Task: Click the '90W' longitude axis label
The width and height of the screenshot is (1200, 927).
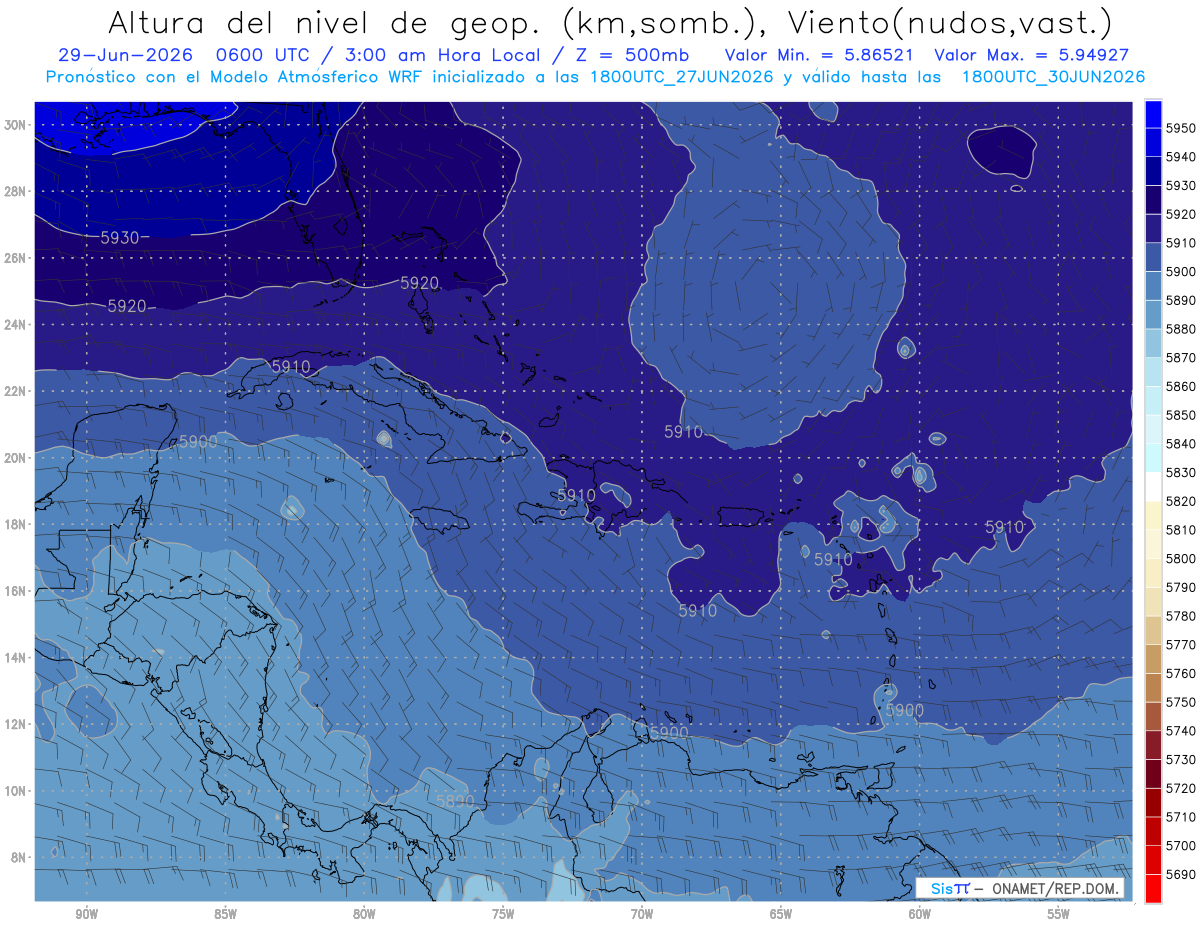Action: click(86, 914)
